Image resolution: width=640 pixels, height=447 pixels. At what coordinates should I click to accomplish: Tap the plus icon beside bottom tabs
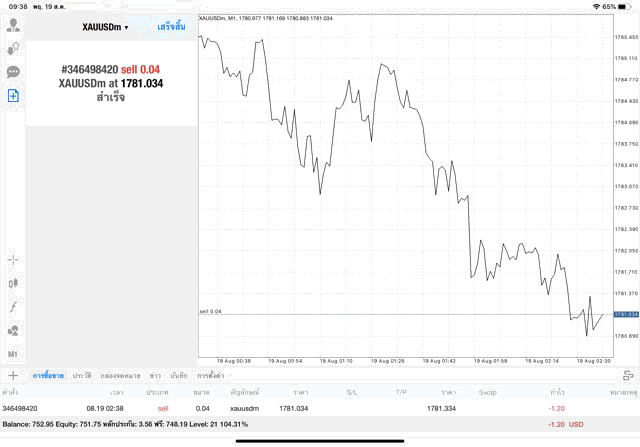click(13, 375)
